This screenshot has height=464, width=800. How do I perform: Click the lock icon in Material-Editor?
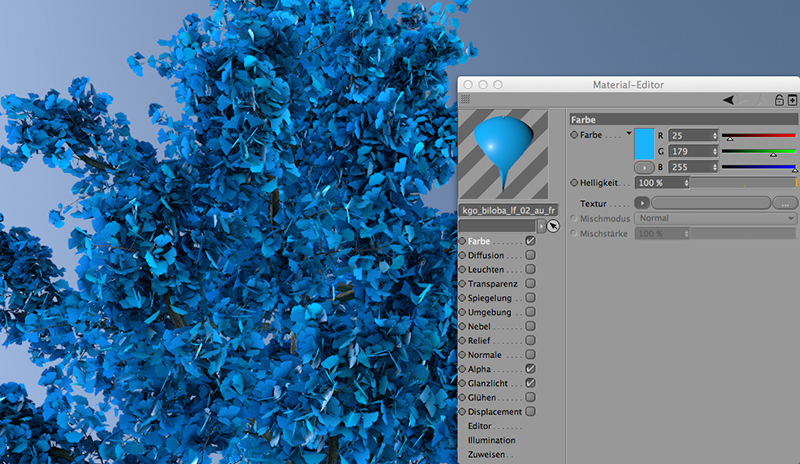click(x=779, y=100)
